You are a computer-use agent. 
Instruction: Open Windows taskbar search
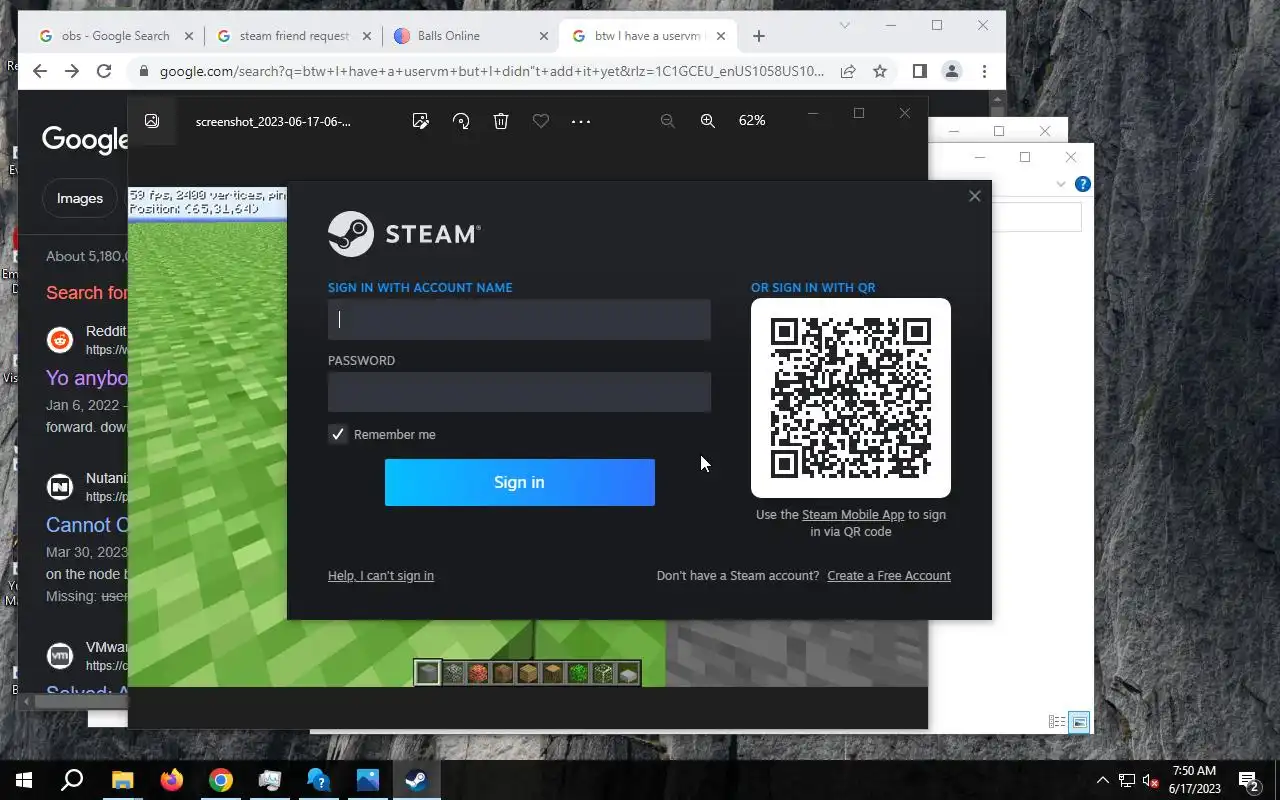point(72,780)
